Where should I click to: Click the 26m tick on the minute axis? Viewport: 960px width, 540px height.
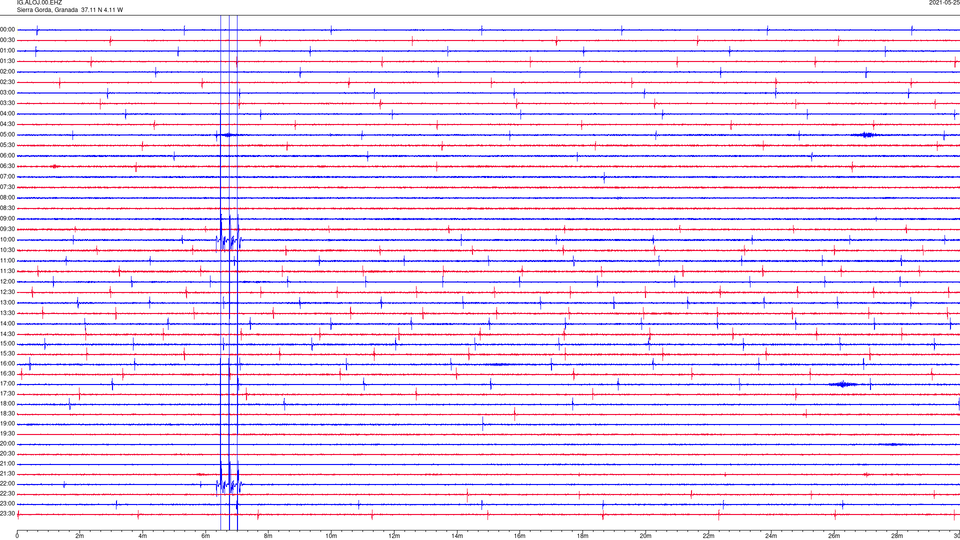click(834, 536)
